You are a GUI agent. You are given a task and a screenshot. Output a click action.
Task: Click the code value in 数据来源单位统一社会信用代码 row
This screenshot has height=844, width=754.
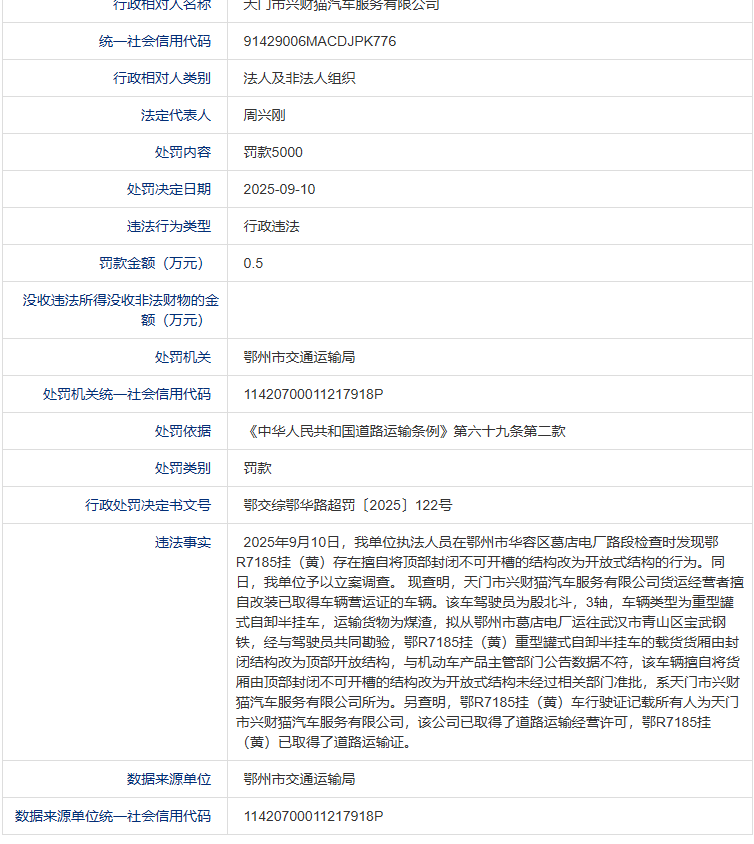click(313, 816)
